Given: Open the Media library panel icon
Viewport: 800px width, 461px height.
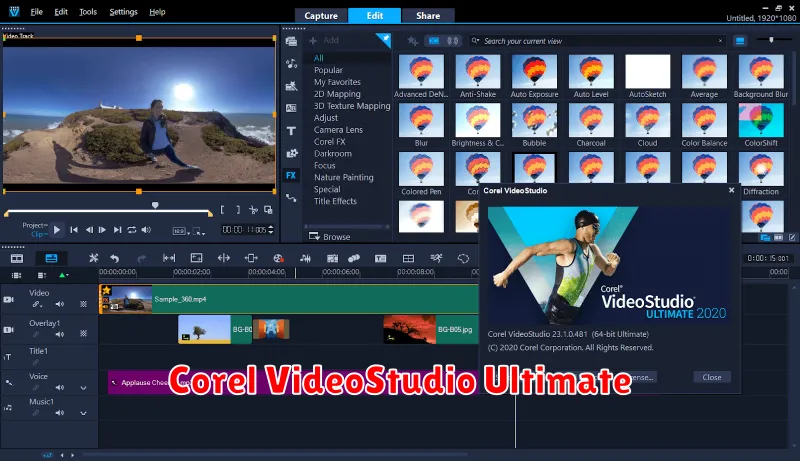Looking at the screenshot, I should (291, 41).
